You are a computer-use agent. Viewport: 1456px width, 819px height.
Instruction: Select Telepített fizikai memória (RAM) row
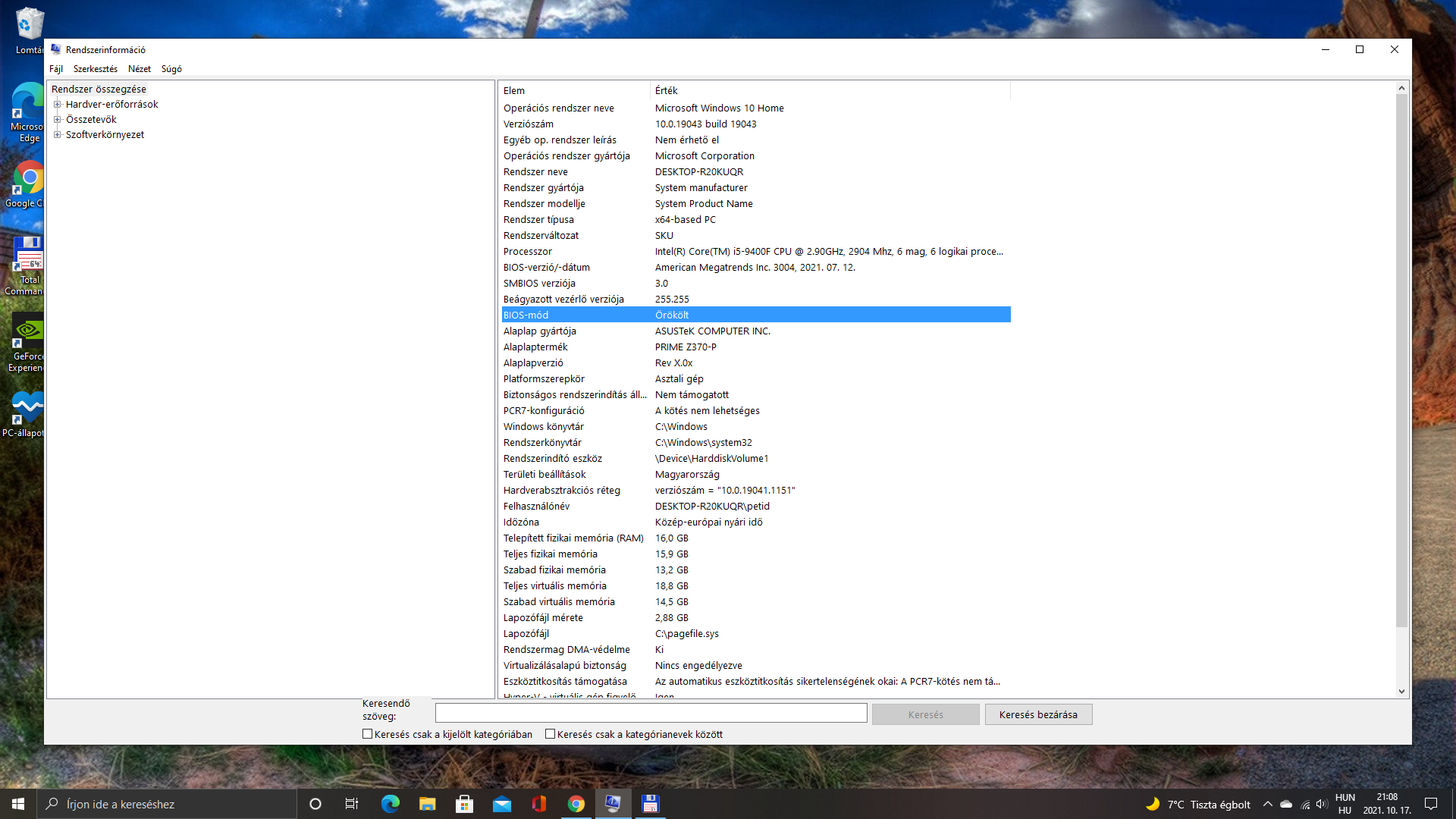pyautogui.click(x=755, y=538)
